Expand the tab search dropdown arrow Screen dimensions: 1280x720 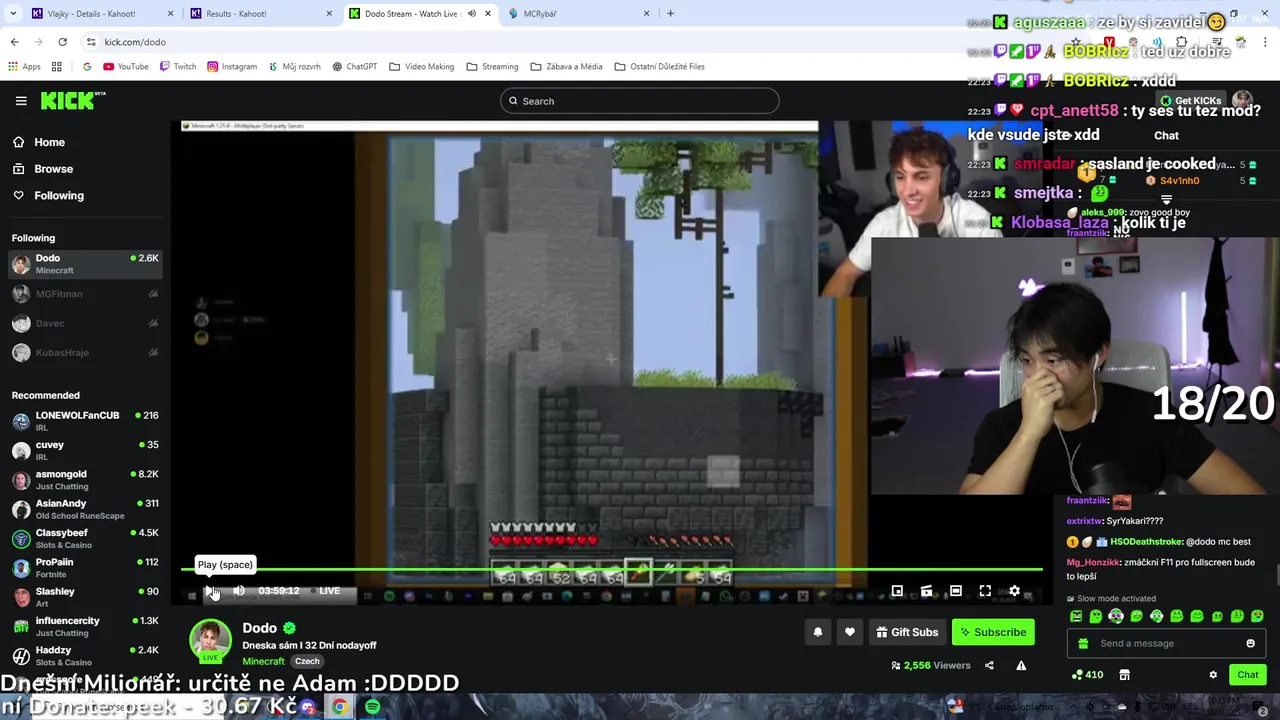click(x=13, y=14)
